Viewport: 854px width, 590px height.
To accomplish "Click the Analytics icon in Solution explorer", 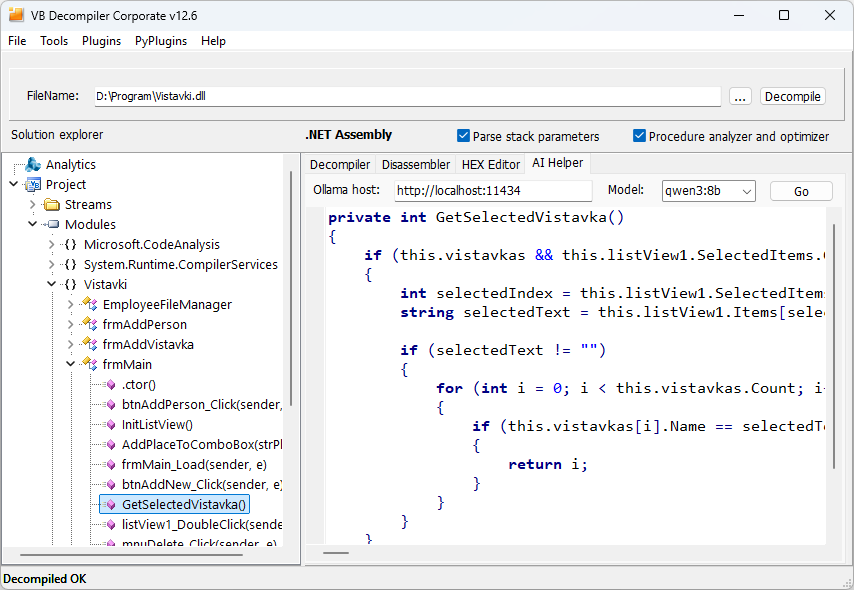I will (33, 165).
